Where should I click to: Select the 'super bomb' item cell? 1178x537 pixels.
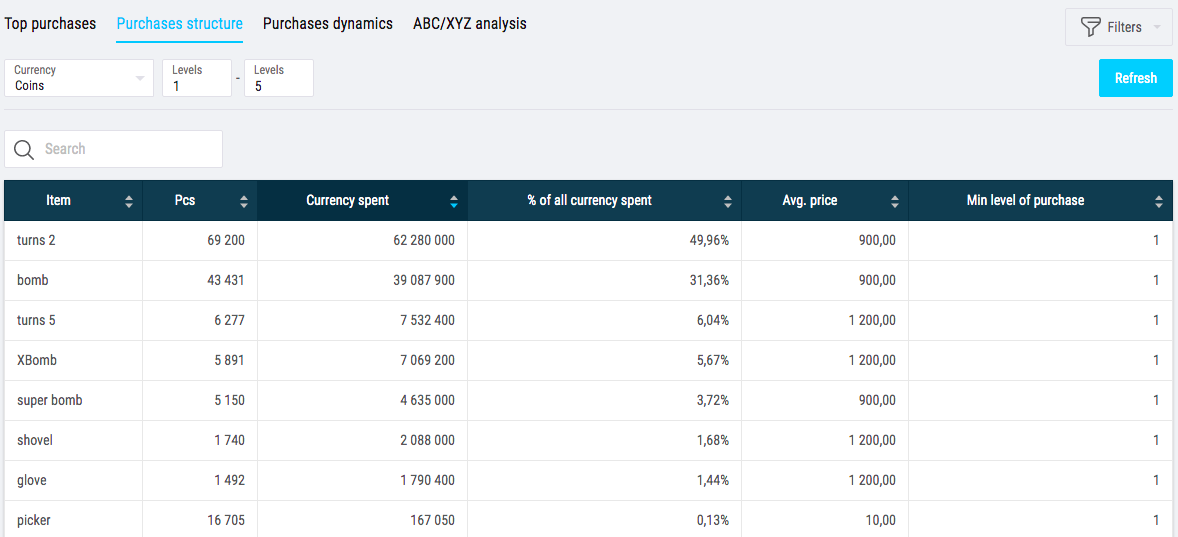click(74, 400)
